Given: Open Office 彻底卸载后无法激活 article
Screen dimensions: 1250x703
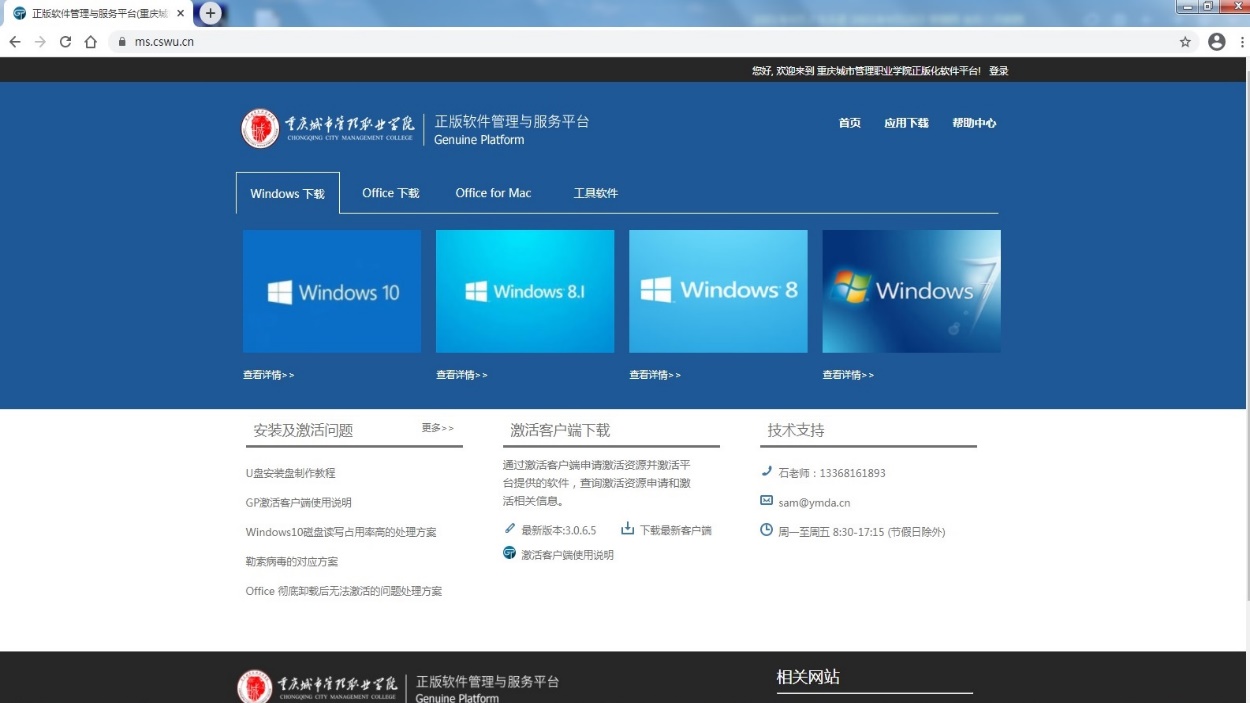Looking at the screenshot, I should (x=344, y=591).
